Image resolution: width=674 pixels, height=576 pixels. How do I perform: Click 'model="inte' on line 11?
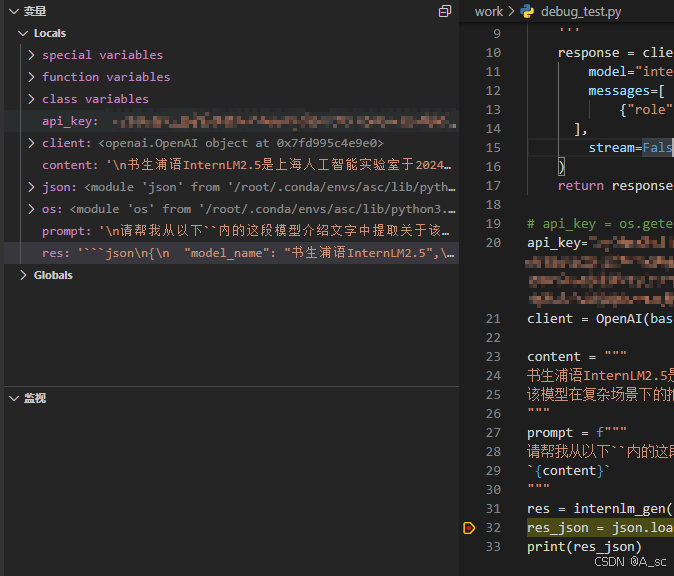(x=631, y=72)
